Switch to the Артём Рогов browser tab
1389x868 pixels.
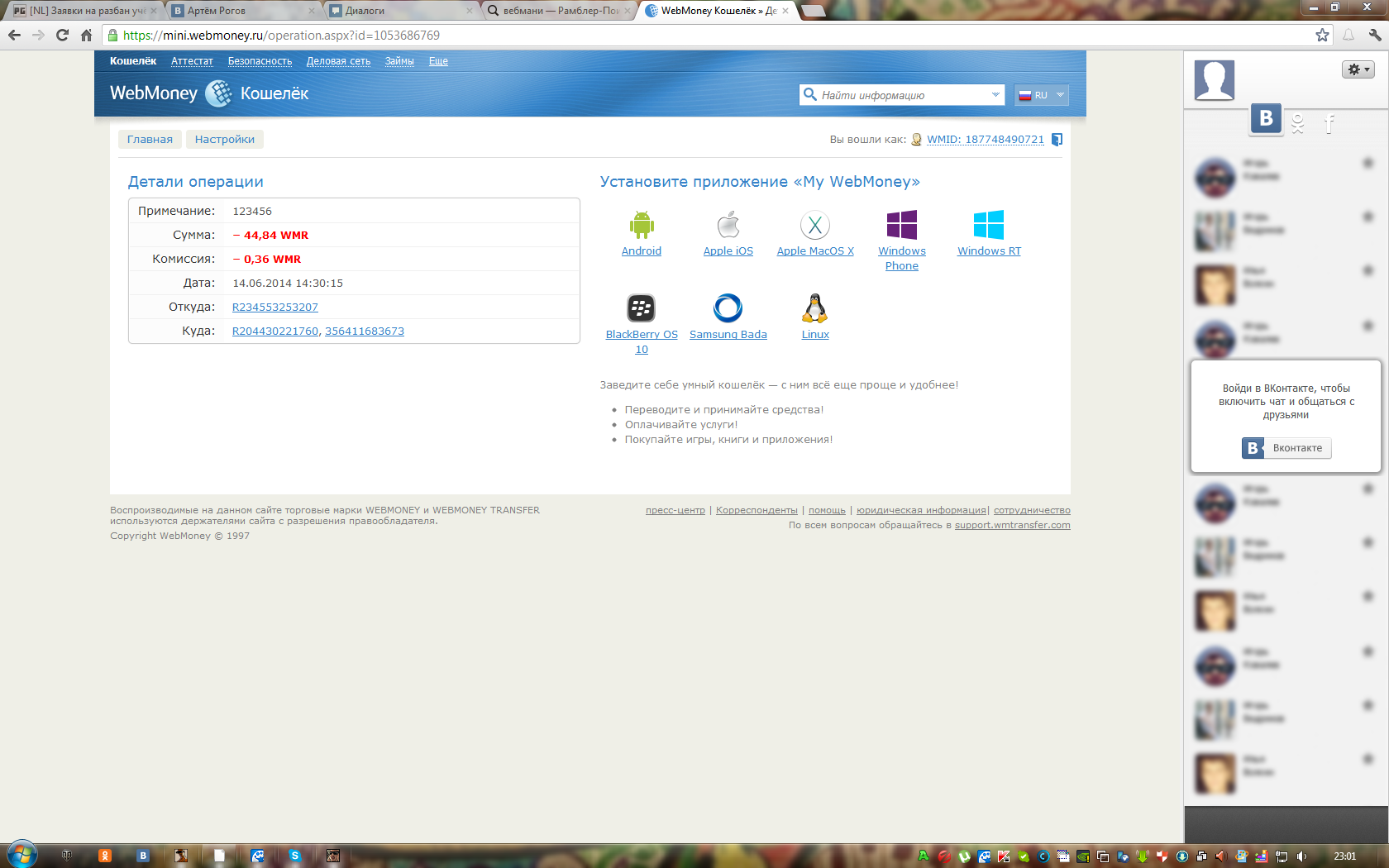click(x=243, y=11)
